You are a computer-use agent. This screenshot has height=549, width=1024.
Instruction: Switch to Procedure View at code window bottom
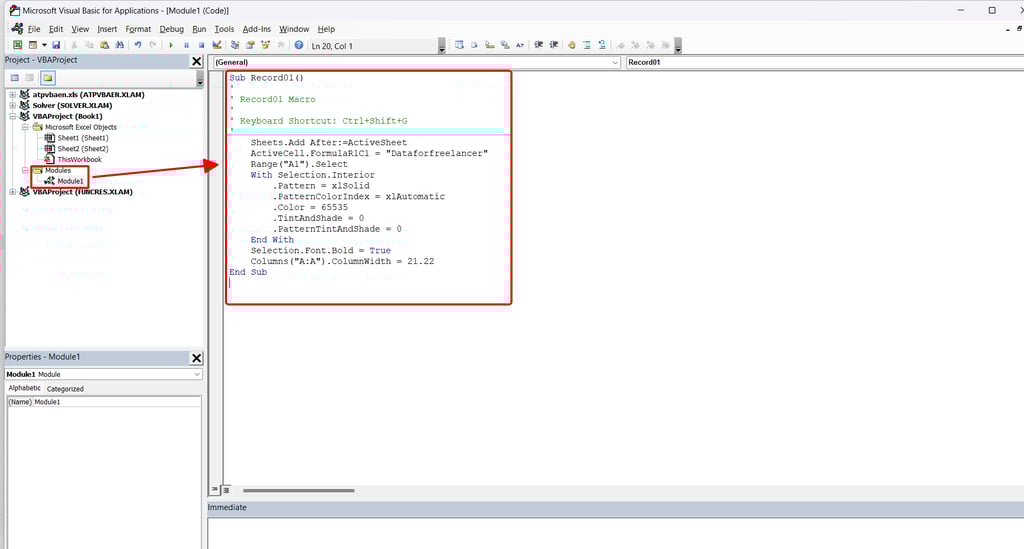pos(214,490)
